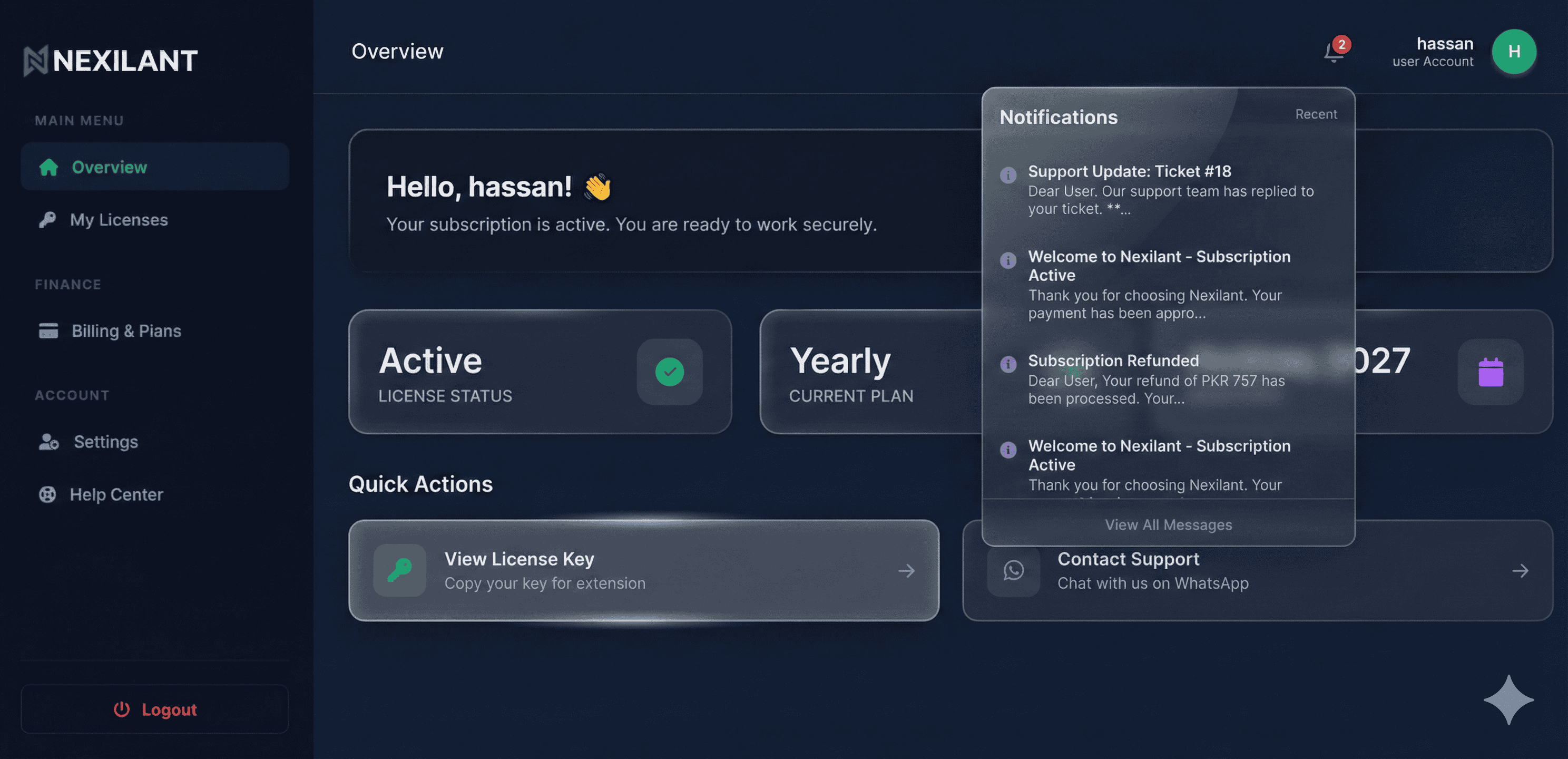Viewport: 1568px width, 759px height.
Task: Open the notification bell with badge
Action: pyautogui.click(x=1333, y=52)
